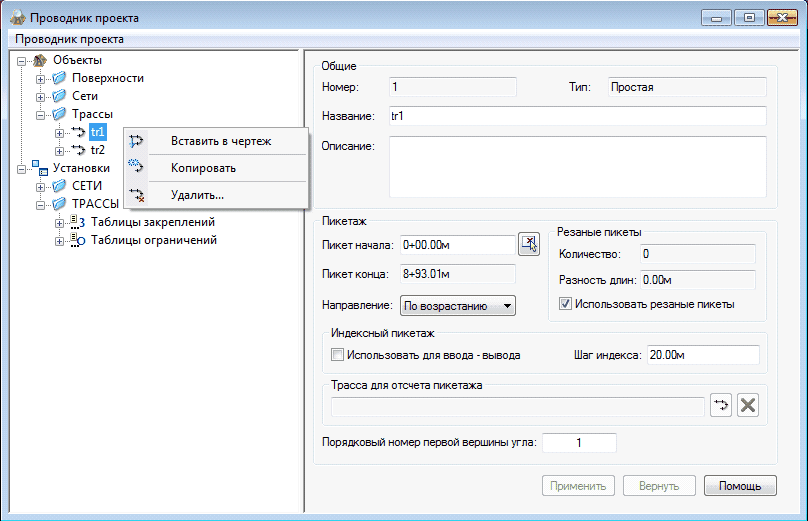Click the pick station point icon button
The height and width of the screenshot is (521, 808).
point(529,243)
